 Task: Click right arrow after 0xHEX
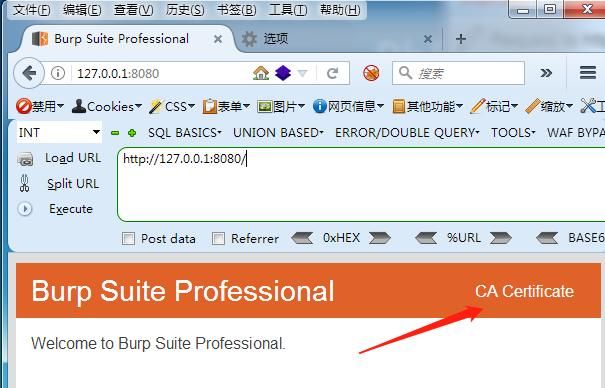coord(380,238)
